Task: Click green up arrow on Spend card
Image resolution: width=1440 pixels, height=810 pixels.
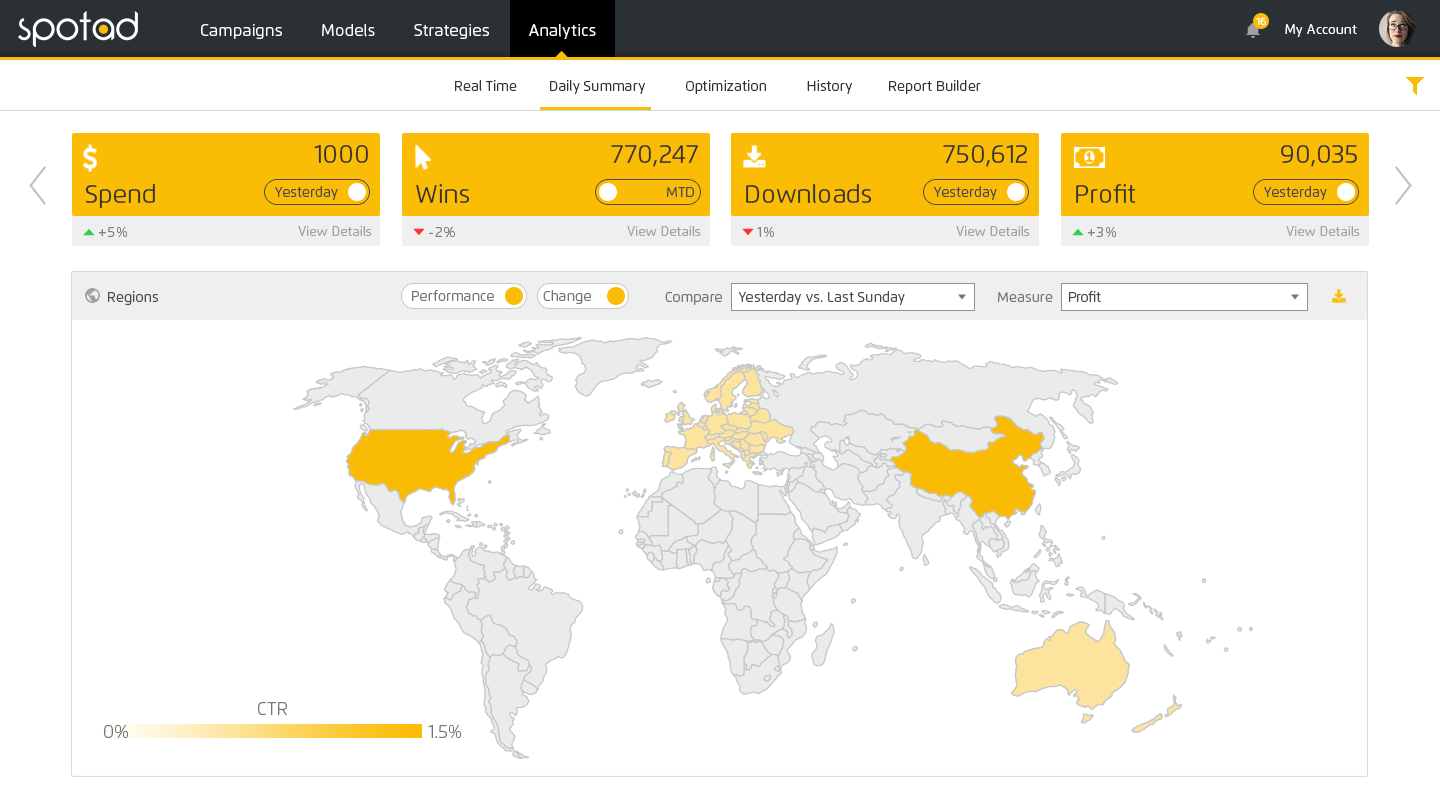Action: (89, 232)
